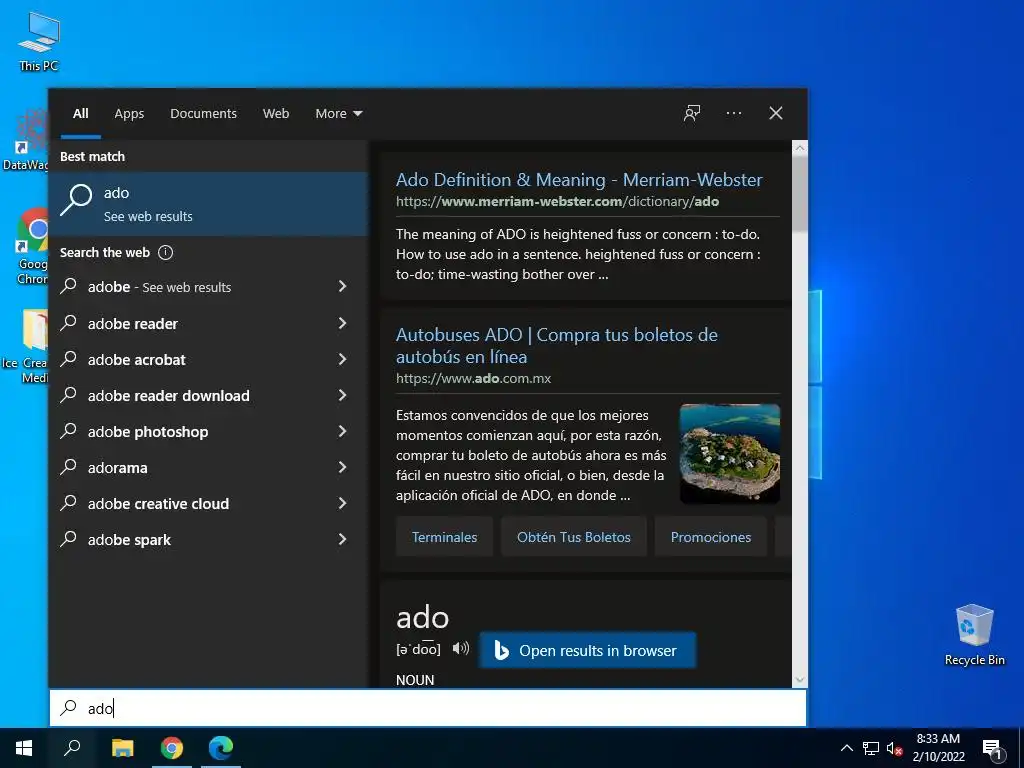1024x768 pixels.
Task: Choose the adobe acrobat search suggestion
Action: click(x=209, y=359)
